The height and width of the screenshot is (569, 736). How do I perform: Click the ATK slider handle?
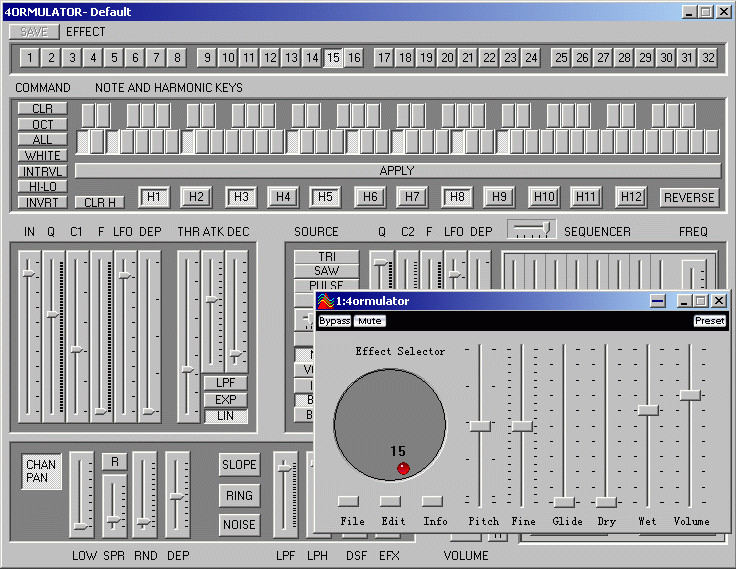[x=212, y=299]
